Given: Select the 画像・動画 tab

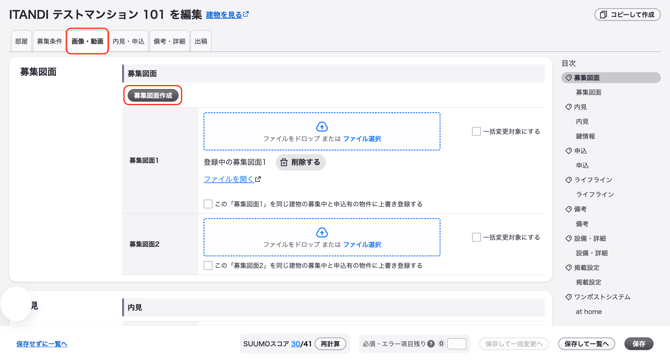Looking at the screenshot, I should [87, 41].
